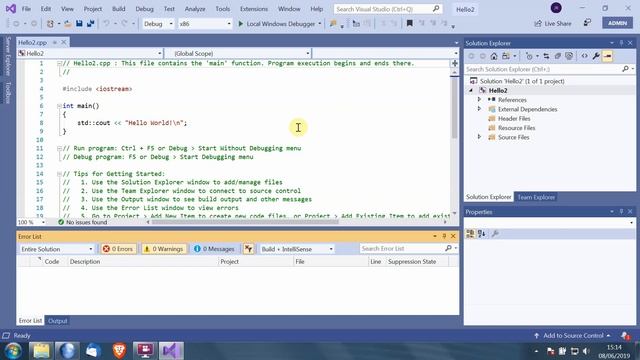The height and width of the screenshot is (360, 640).
Task: Open the Debug configuration dropdown
Action: click(158, 24)
